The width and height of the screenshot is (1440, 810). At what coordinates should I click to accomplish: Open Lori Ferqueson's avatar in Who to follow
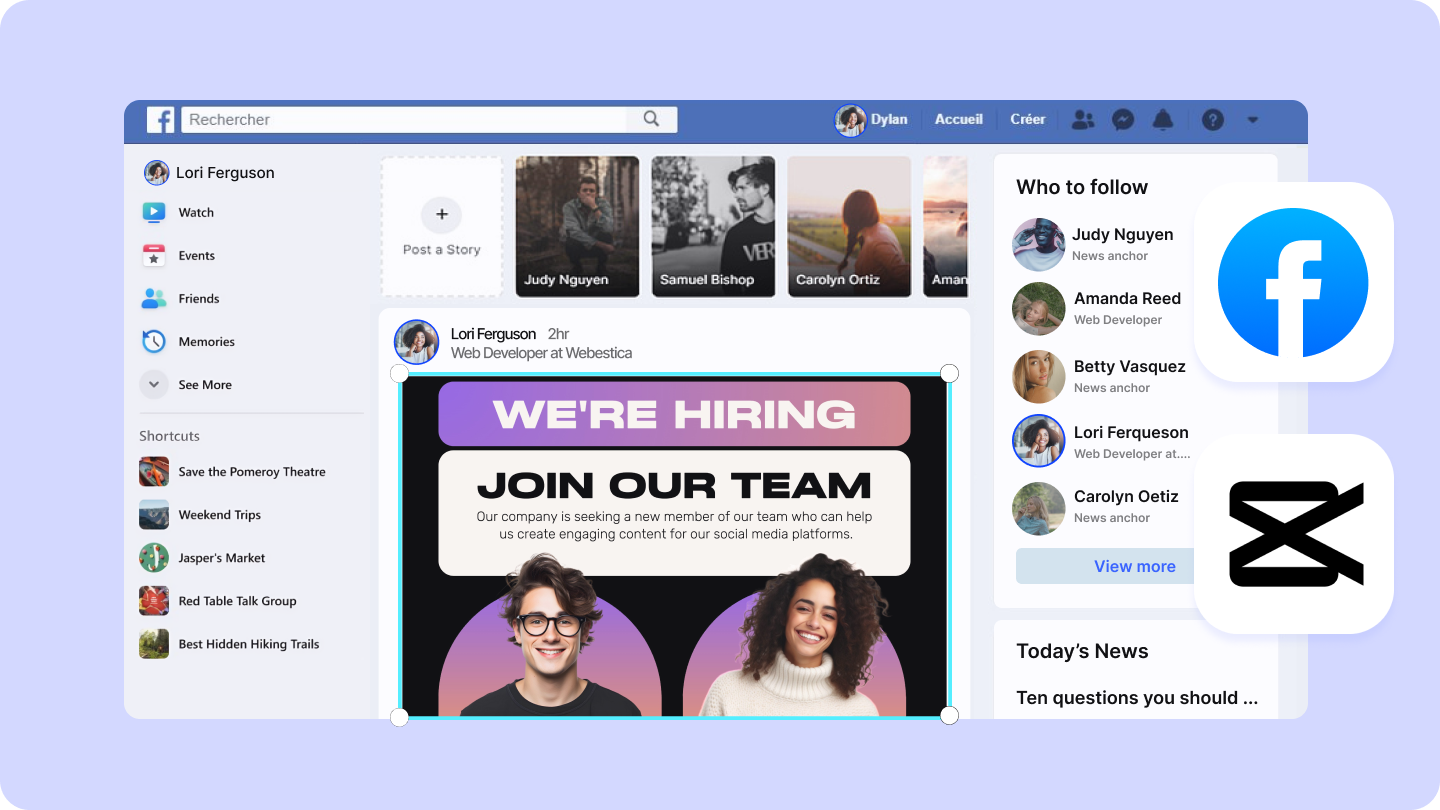click(1038, 441)
